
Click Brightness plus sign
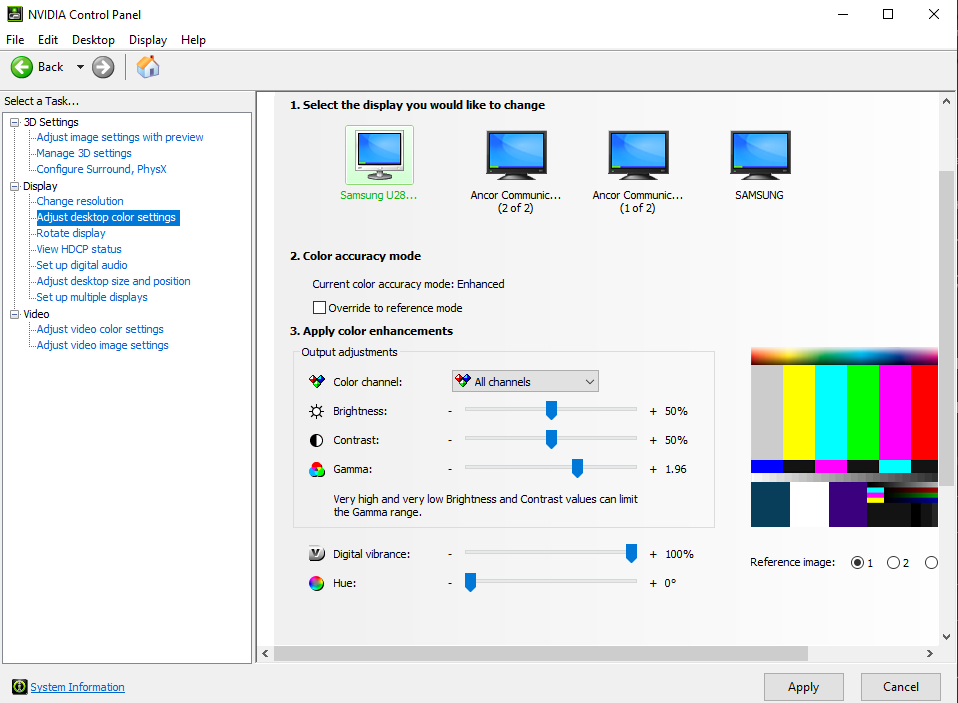(x=653, y=411)
